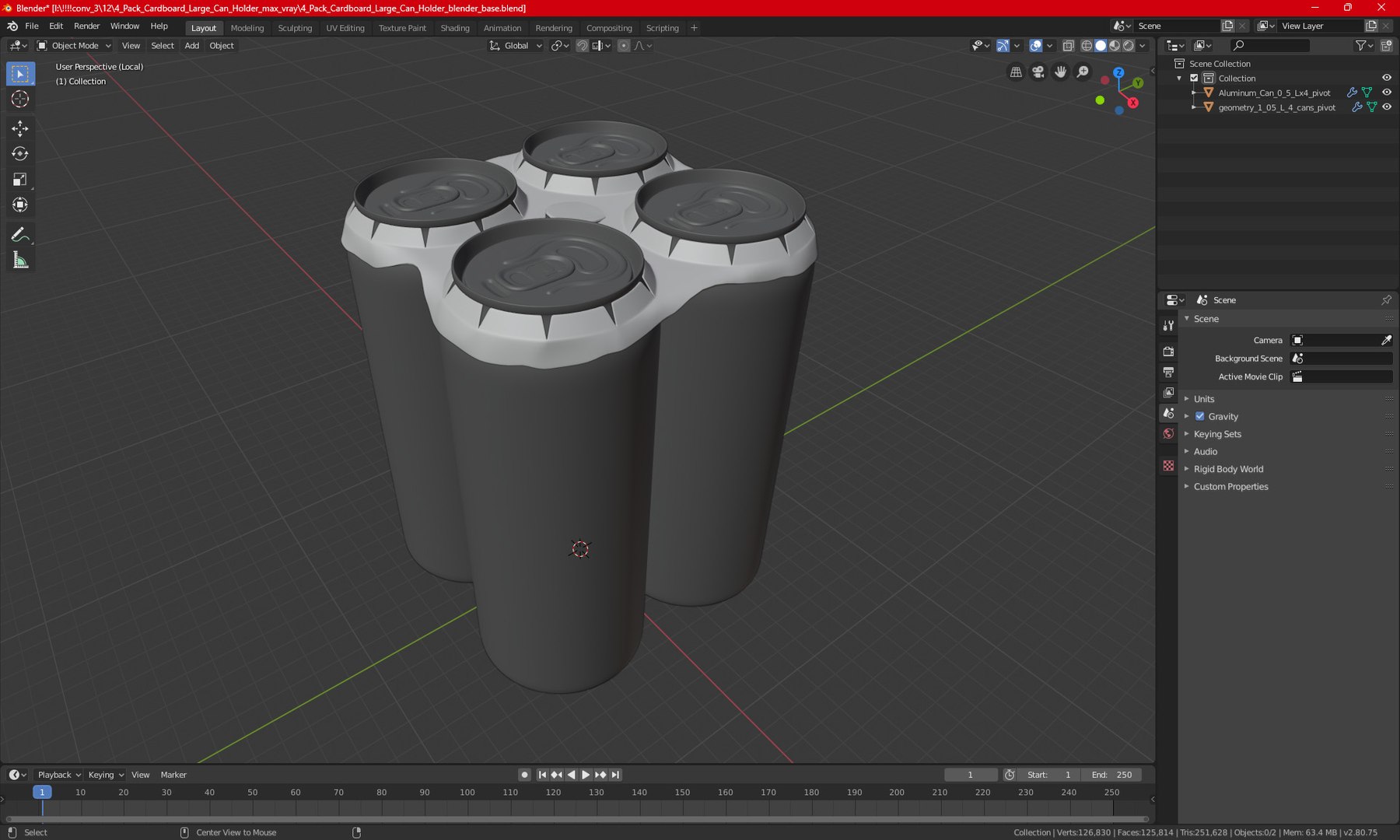Image resolution: width=1400 pixels, height=840 pixels.
Task: Switch to the Shading workspace tab
Action: (454, 28)
